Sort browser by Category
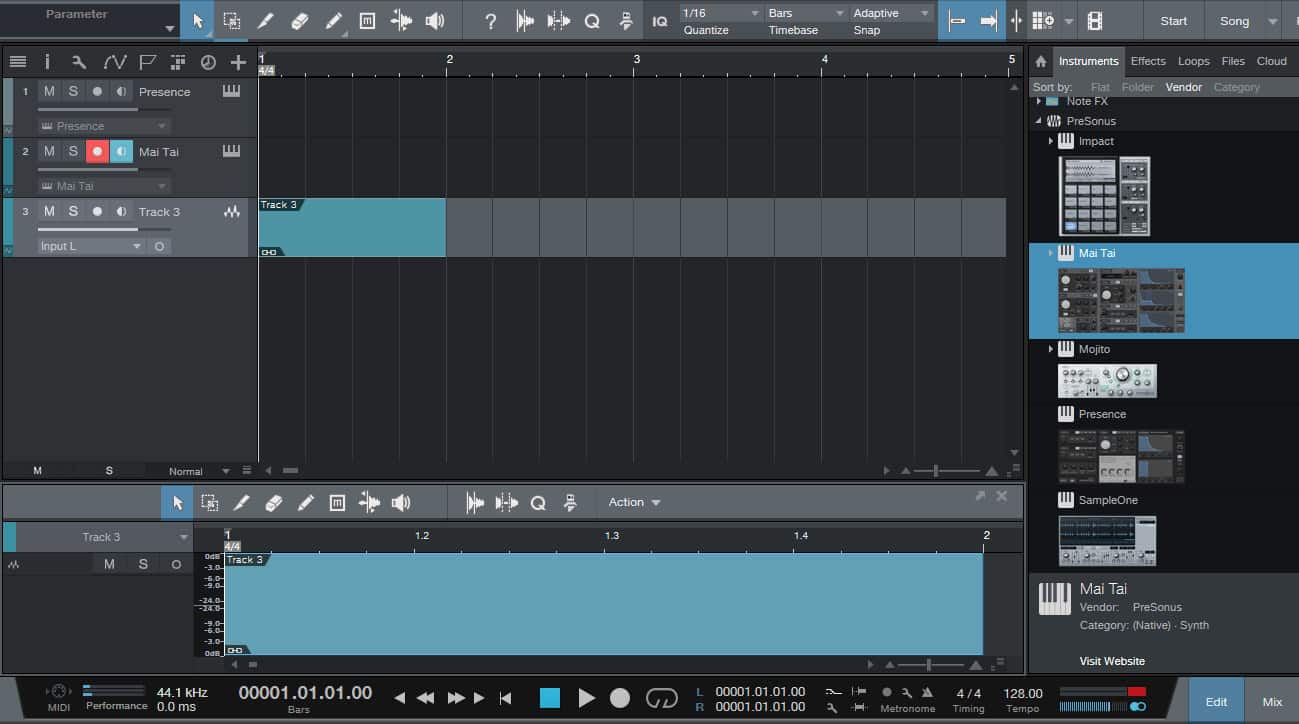Screen dimensions: 1299x724 coord(1236,87)
